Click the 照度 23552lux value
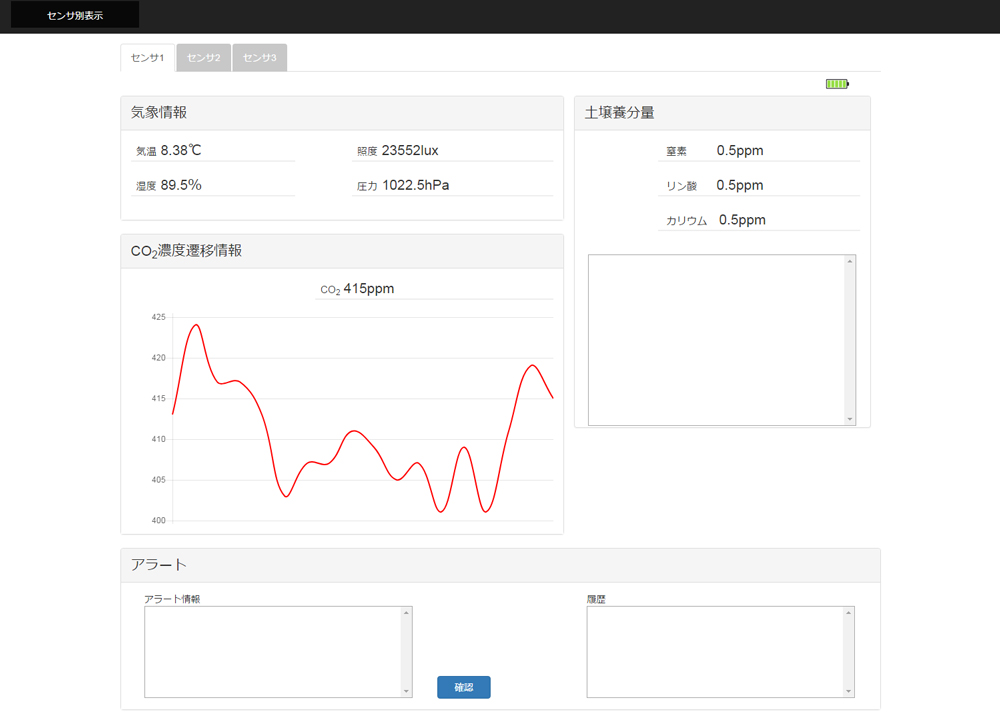1000x723 pixels. [x=410, y=151]
